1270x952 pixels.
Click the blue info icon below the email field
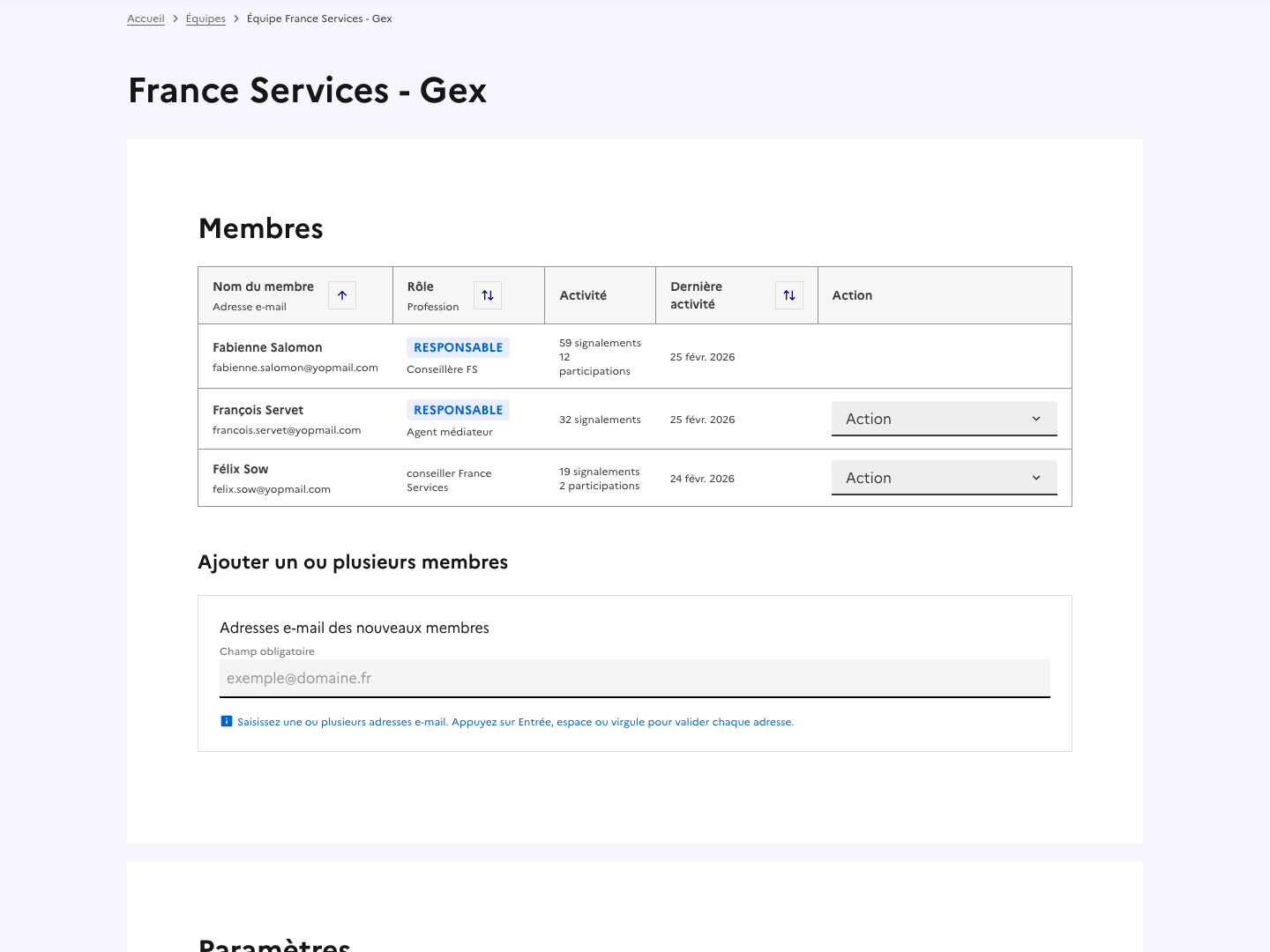tap(227, 721)
